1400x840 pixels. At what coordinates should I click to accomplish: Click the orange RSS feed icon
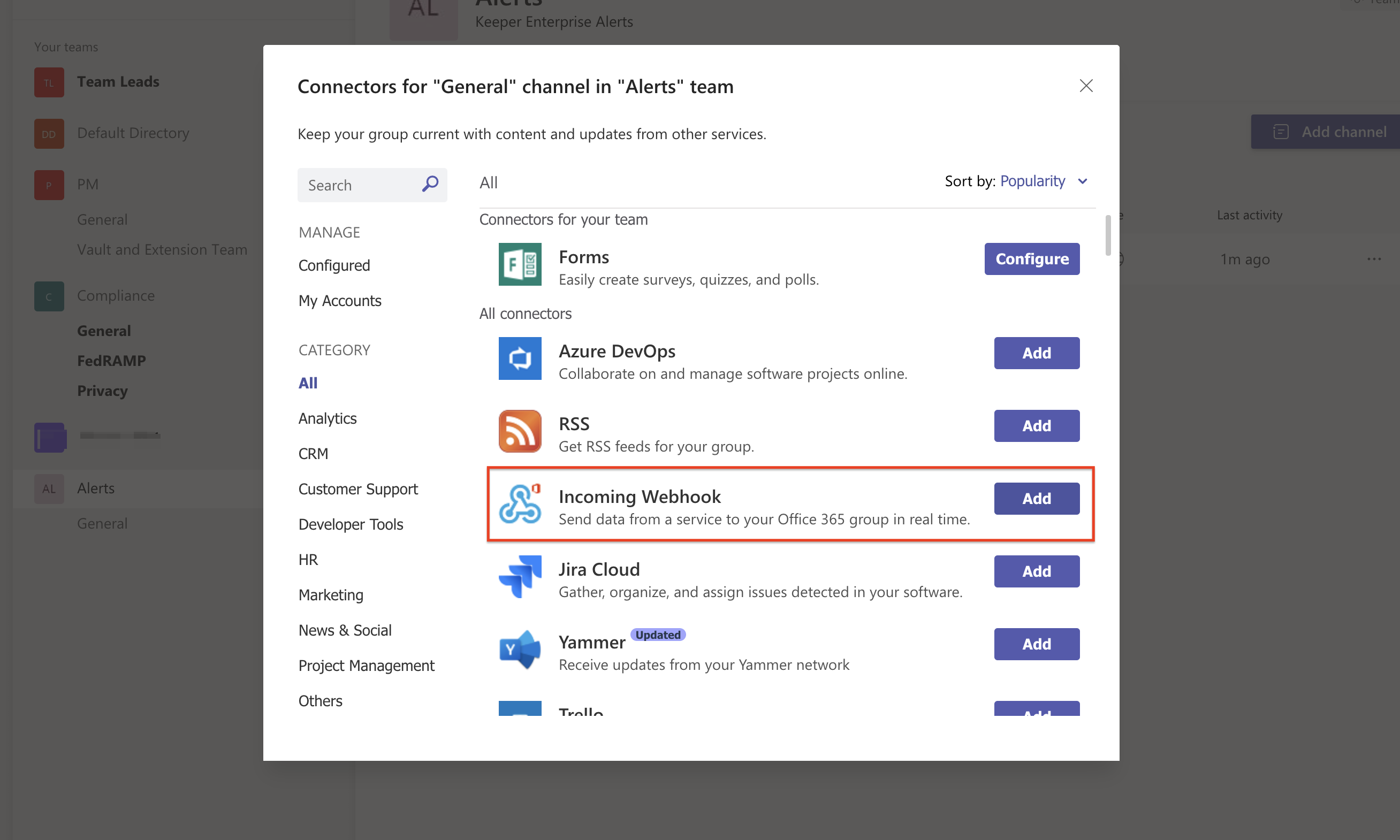click(520, 431)
